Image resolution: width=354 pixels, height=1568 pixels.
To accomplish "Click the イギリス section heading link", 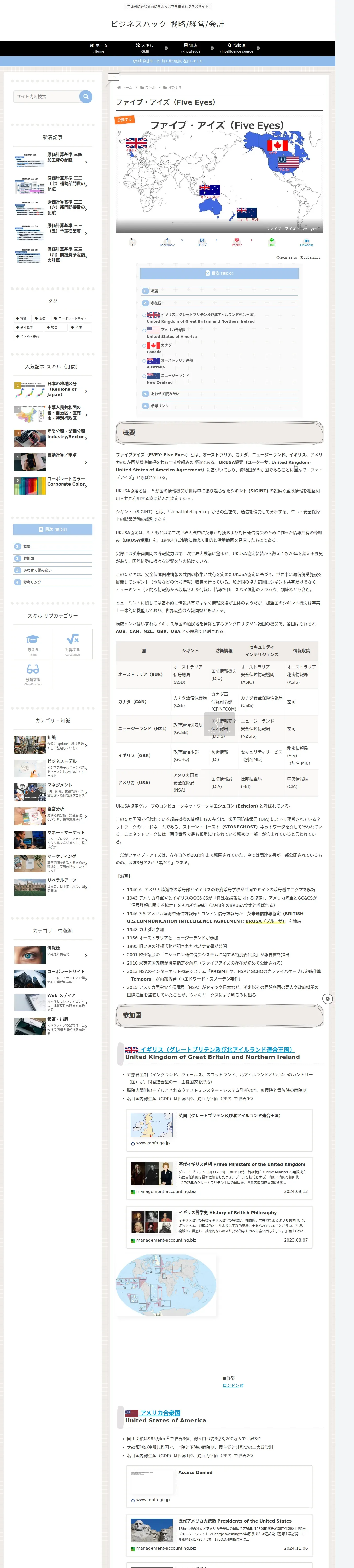I will (209, 1050).
